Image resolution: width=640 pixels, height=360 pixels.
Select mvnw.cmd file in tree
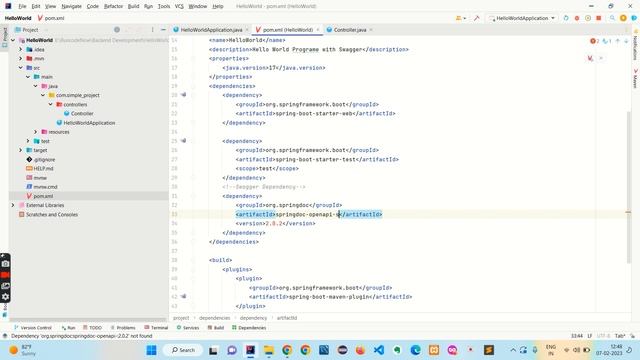[x=42, y=187]
